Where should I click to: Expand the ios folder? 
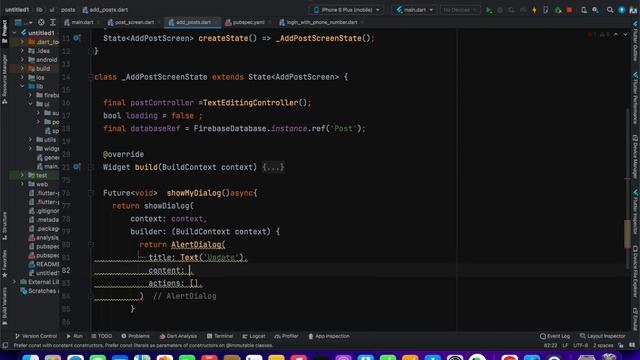click(22, 78)
